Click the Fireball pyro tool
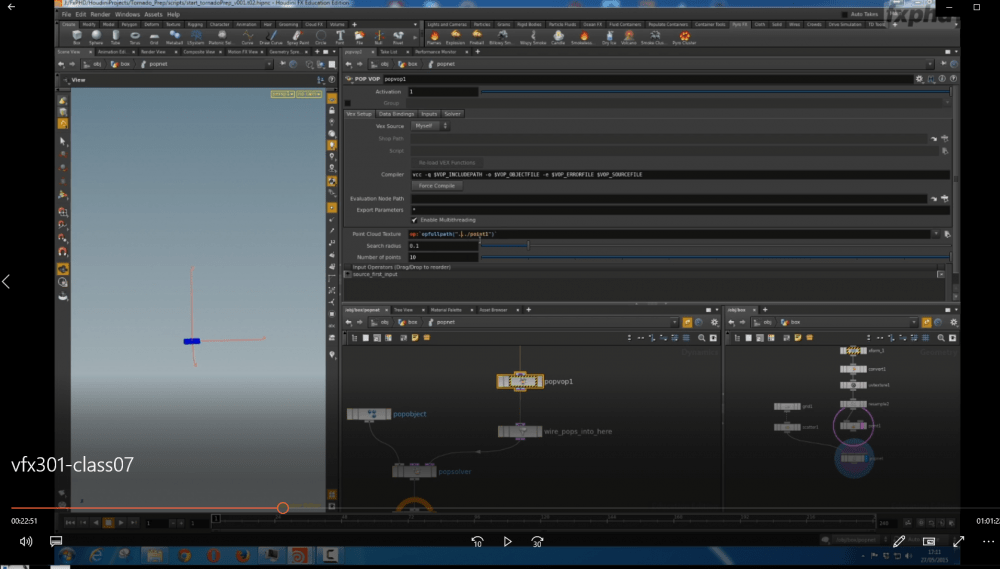The height and width of the screenshot is (569, 1000). click(x=477, y=37)
